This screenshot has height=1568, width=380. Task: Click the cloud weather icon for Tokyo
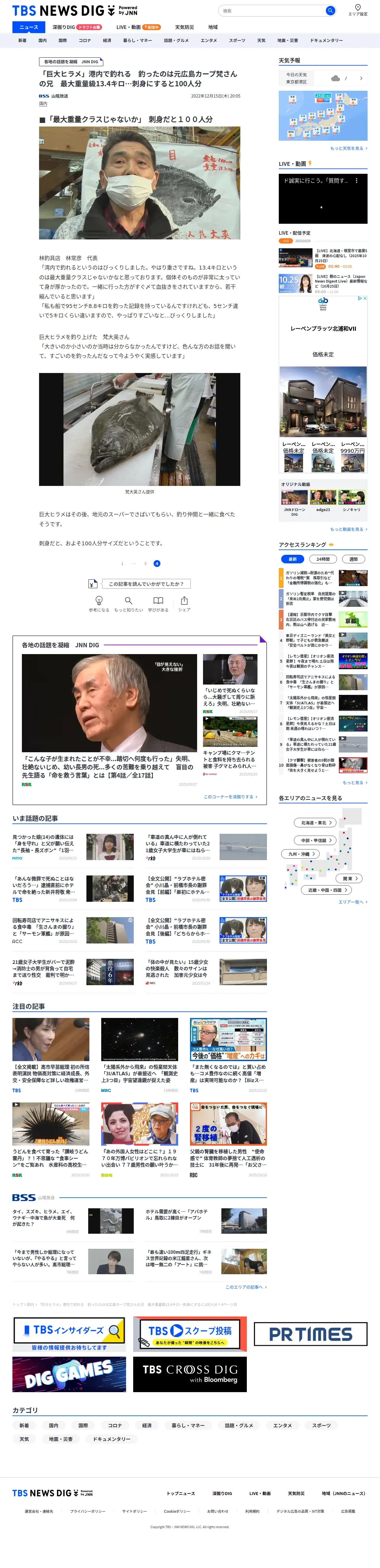click(336, 78)
